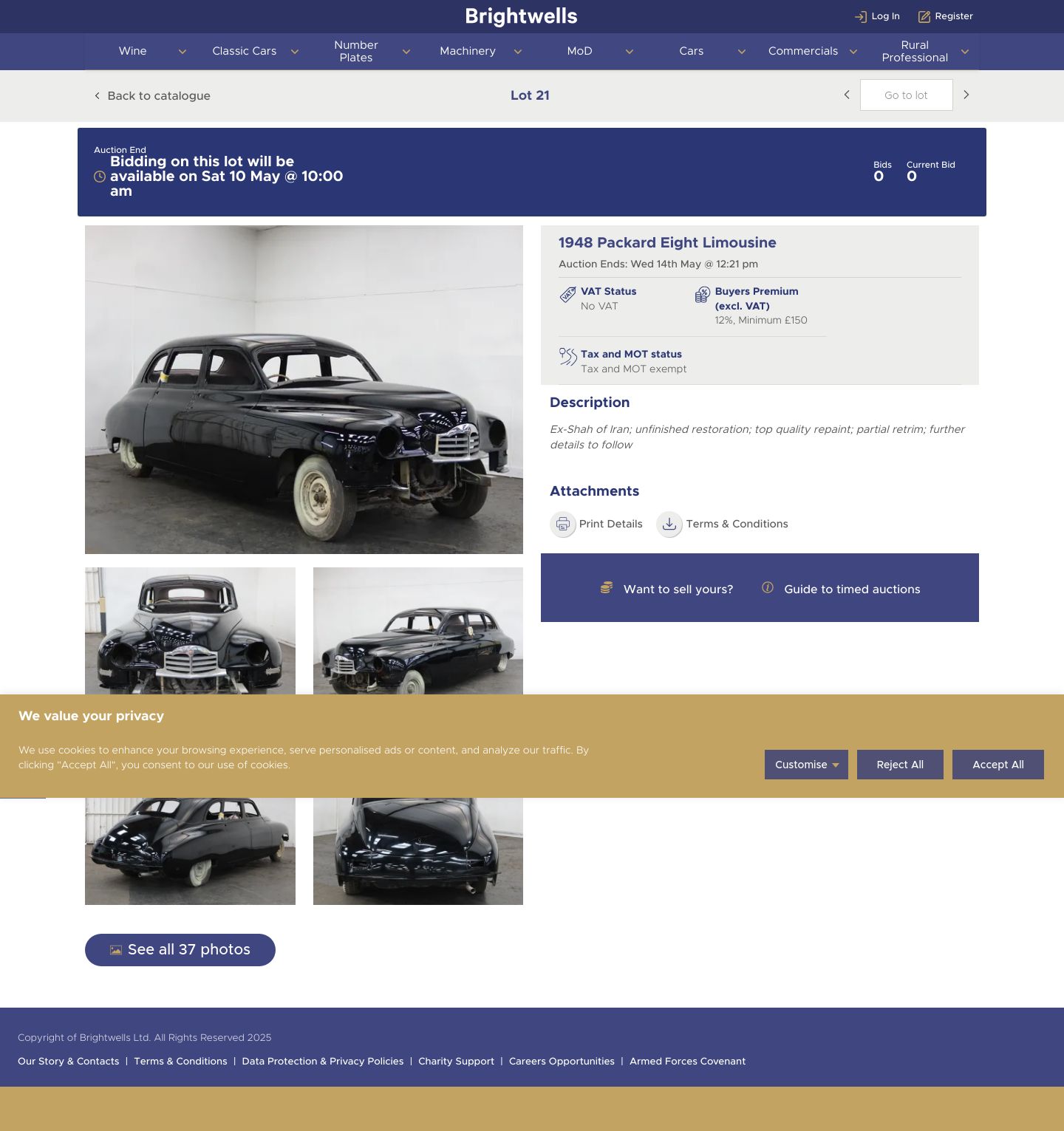Open Careers Opportunities footer link
The height and width of the screenshot is (1131, 1064).
[x=562, y=1062]
